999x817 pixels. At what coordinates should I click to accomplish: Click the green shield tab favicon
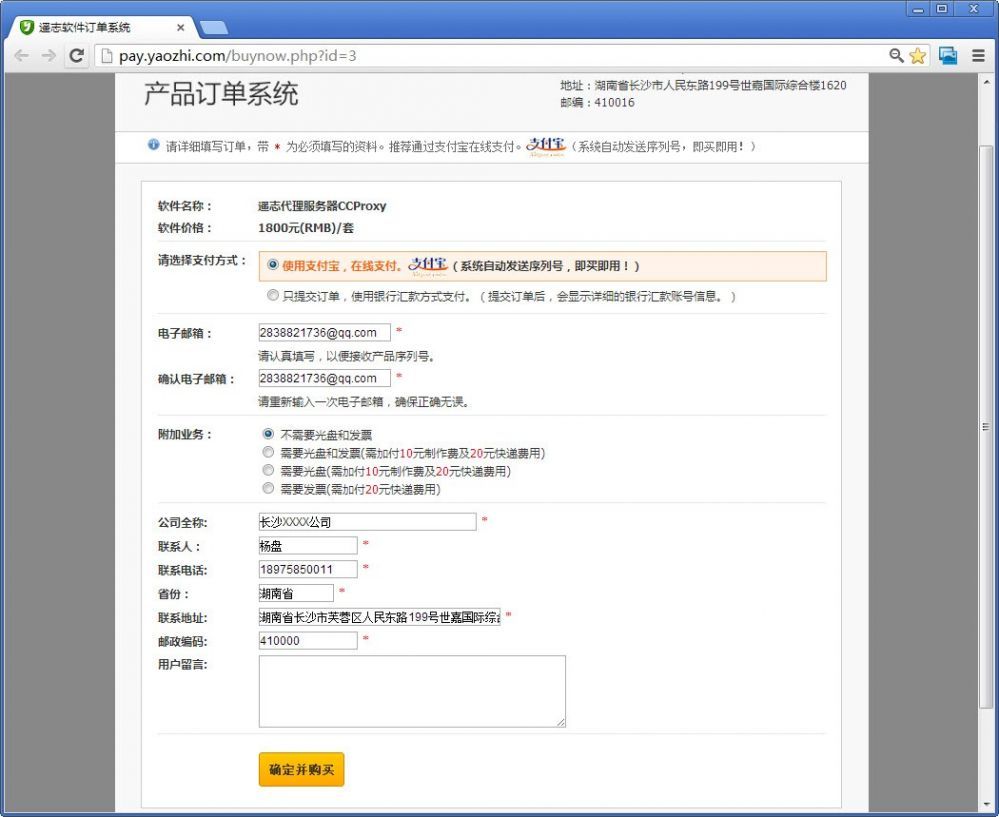tap(26, 27)
